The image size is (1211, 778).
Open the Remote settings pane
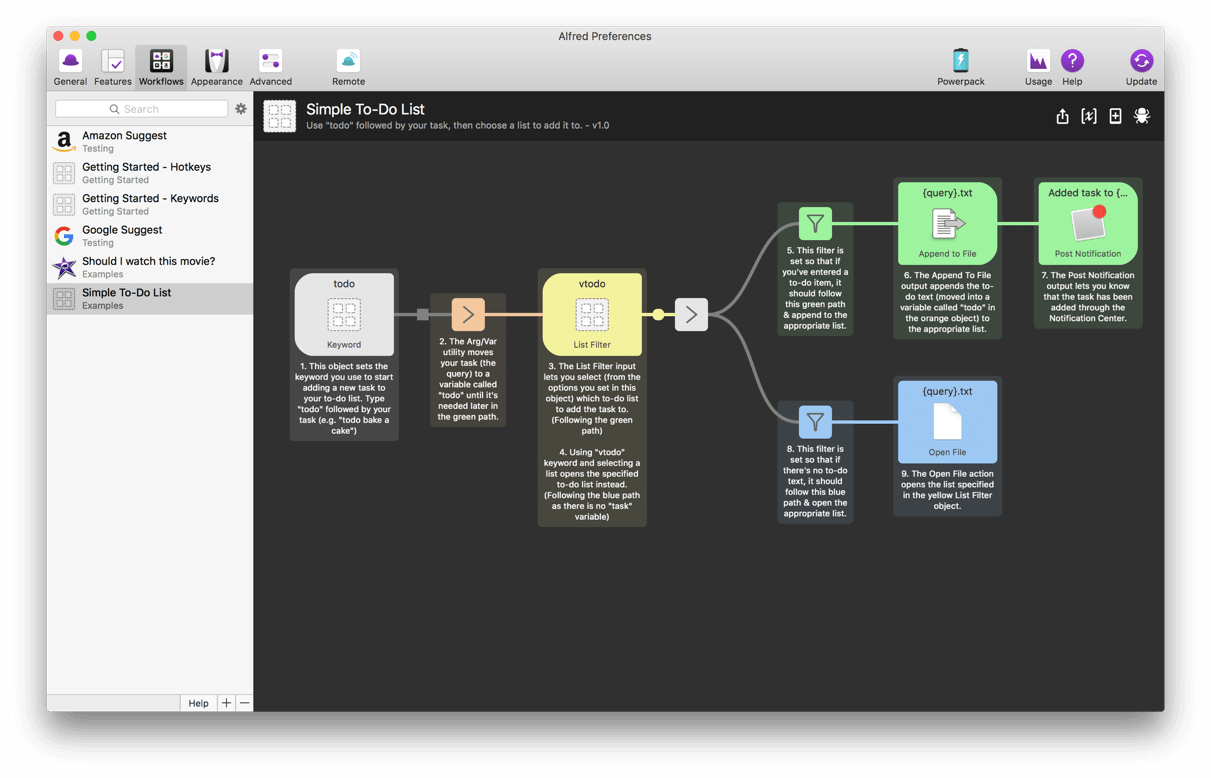click(348, 66)
